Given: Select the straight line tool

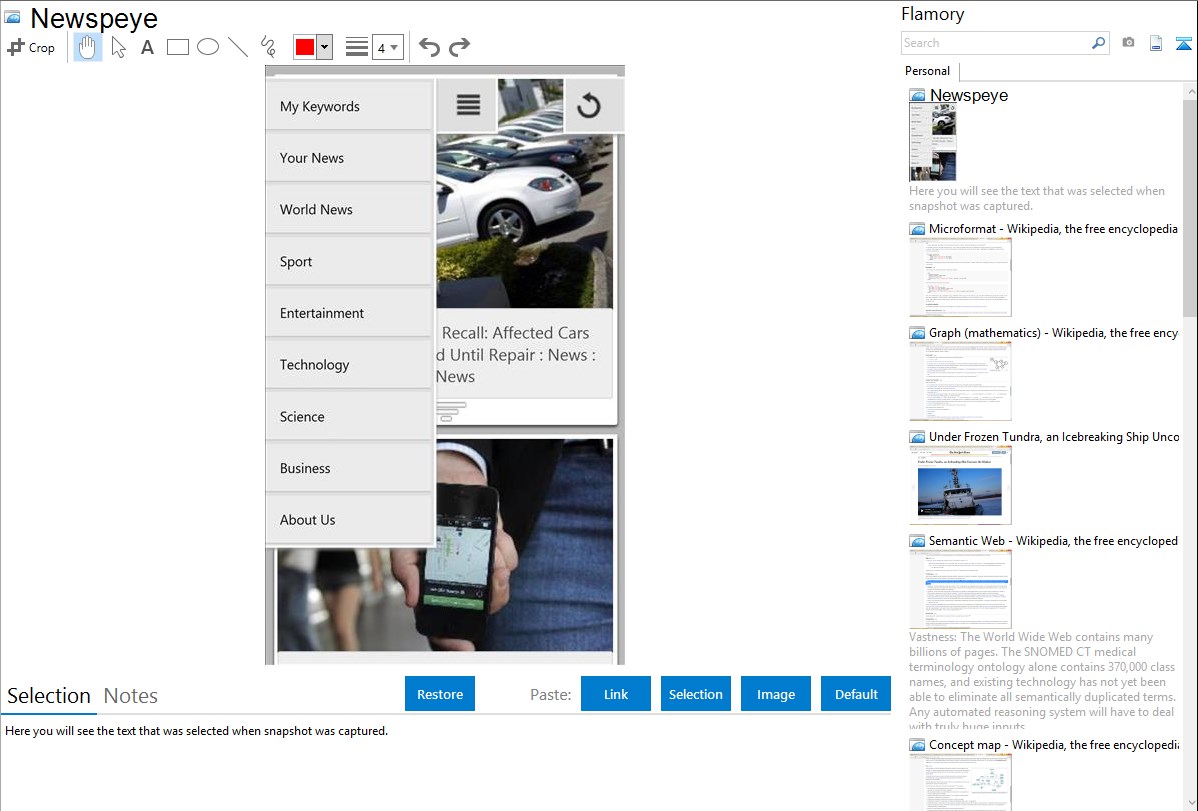Looking at the screenshot, I should [238, 47].
